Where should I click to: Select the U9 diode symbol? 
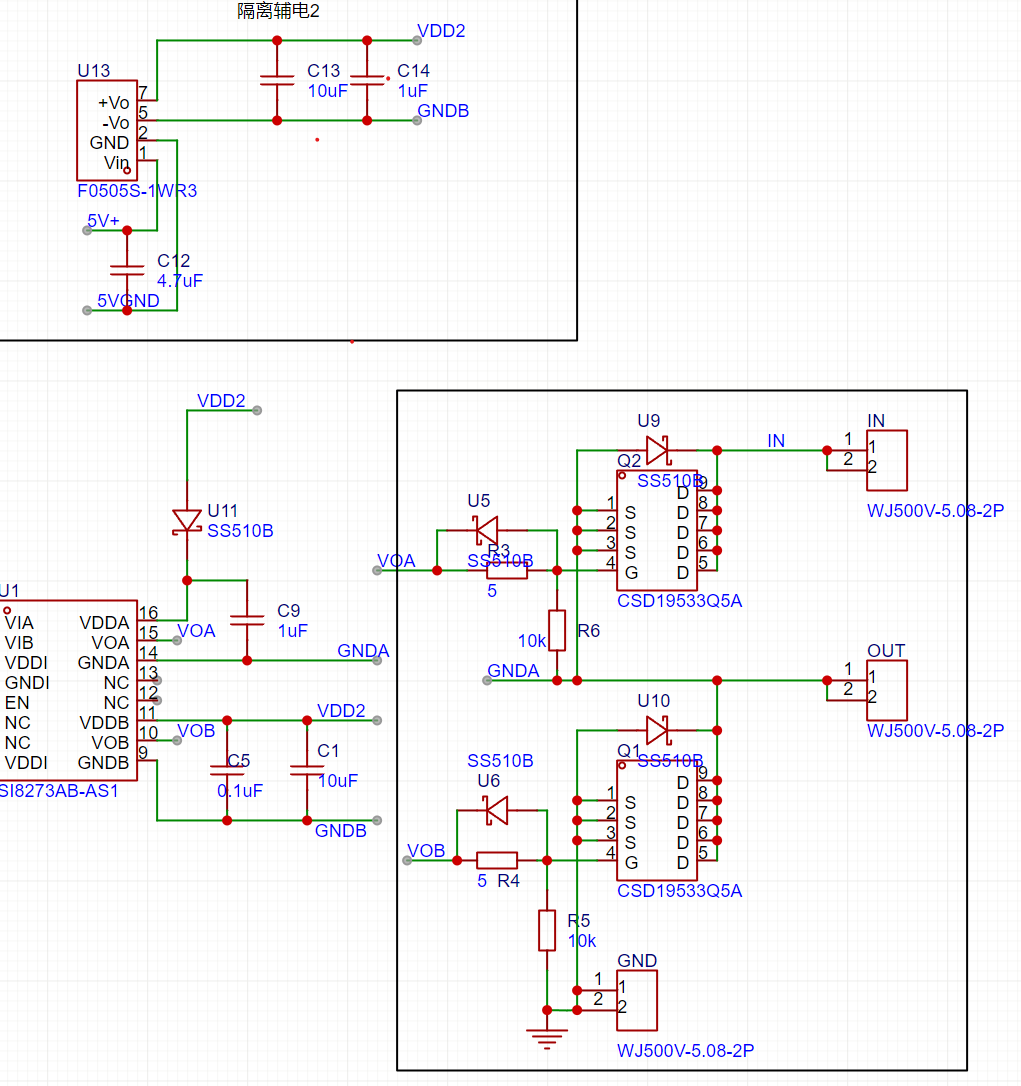click(657, 450)
